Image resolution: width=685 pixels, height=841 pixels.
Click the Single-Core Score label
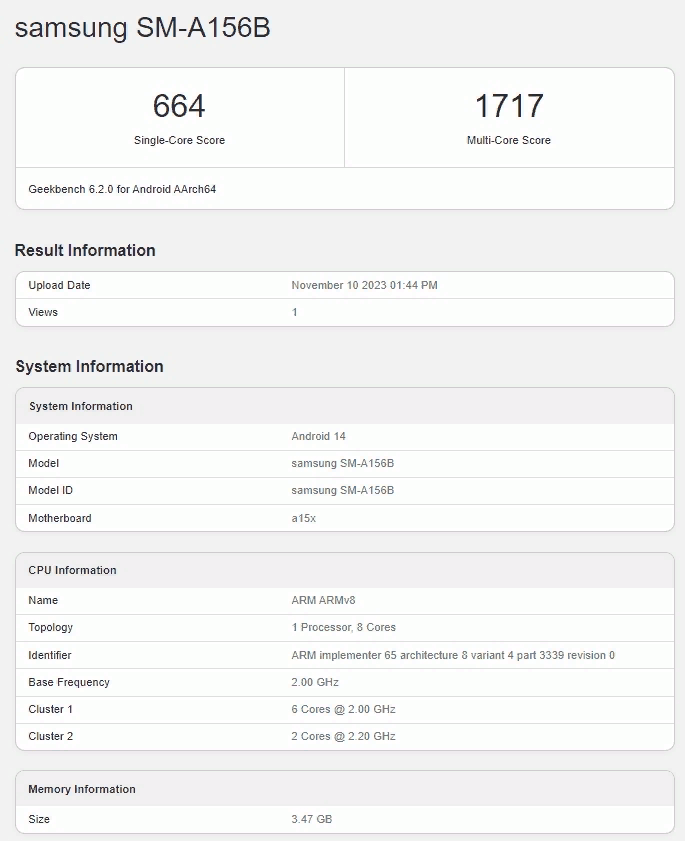pos(179,140)
